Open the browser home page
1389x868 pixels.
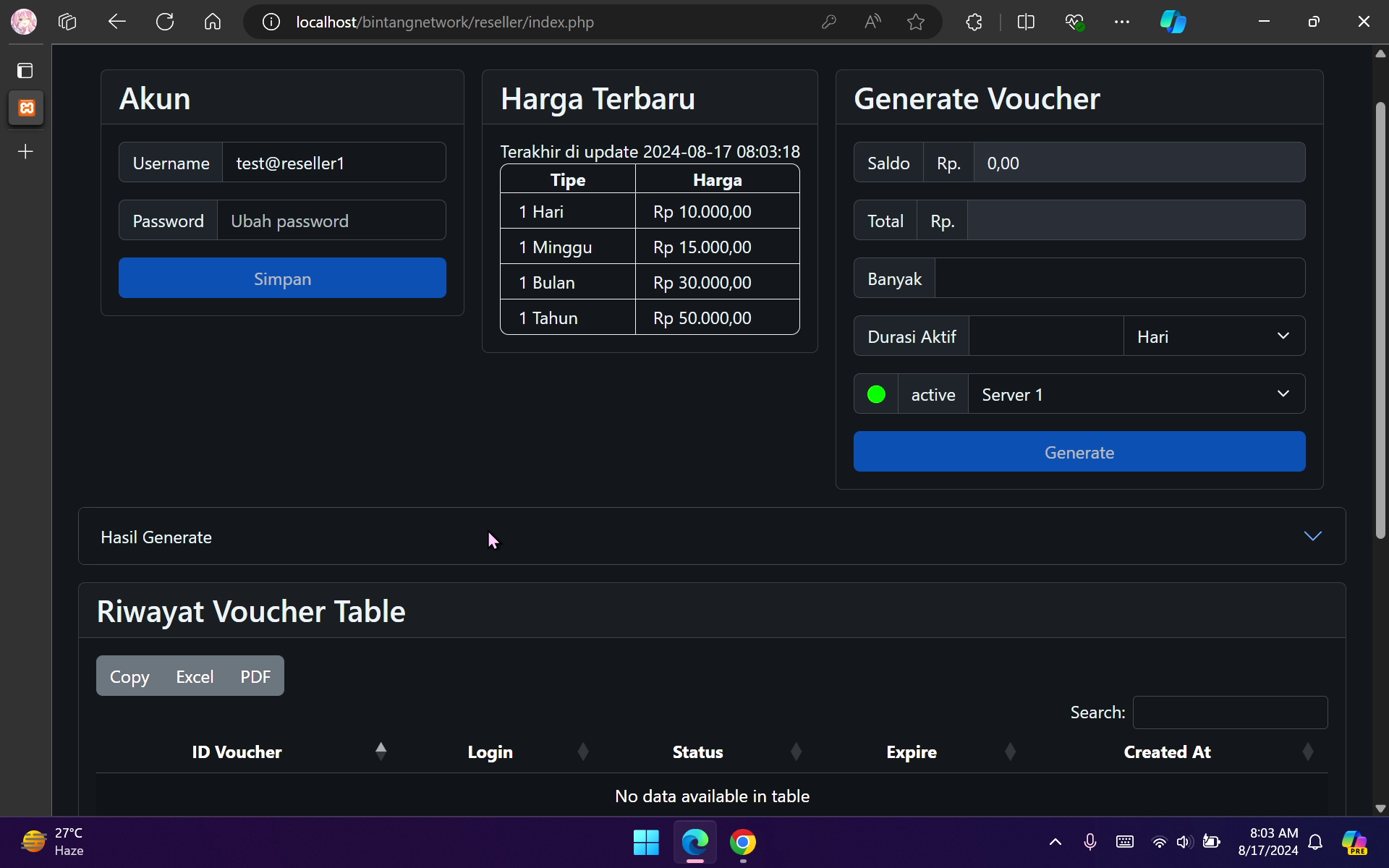coord(213,22)
